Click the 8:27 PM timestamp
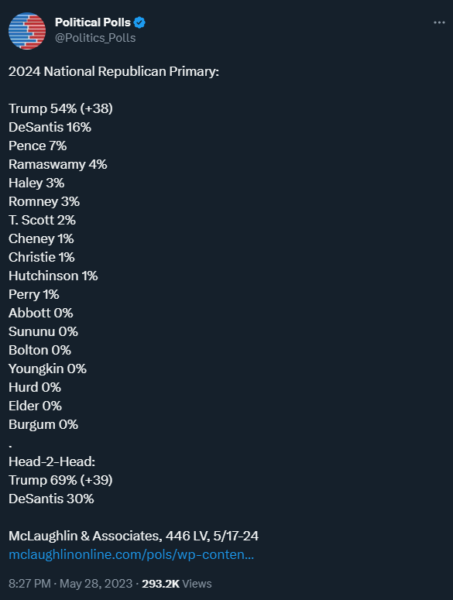The width and height of the screenshot is (453, 600). [x=29, y=584]
